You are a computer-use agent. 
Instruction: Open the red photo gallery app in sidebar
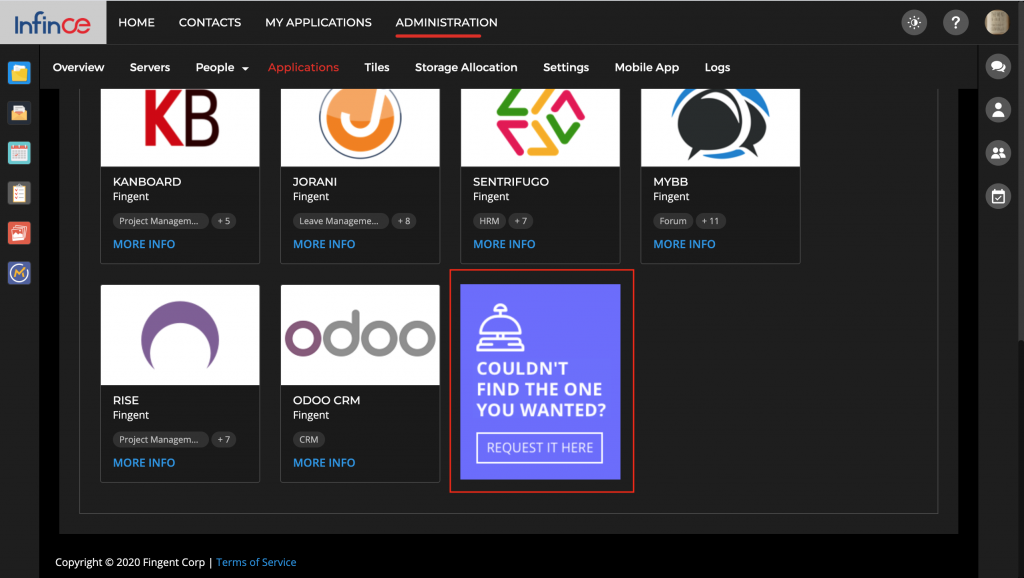[19, 233]
